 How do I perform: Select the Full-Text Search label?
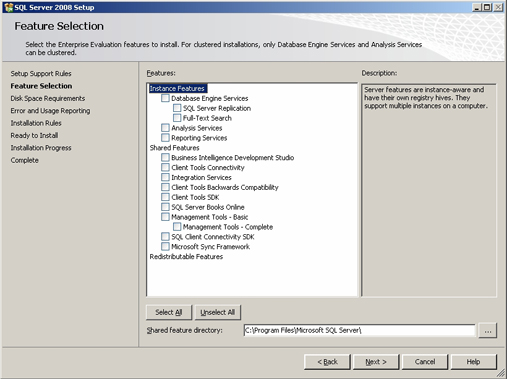[207, 118]
